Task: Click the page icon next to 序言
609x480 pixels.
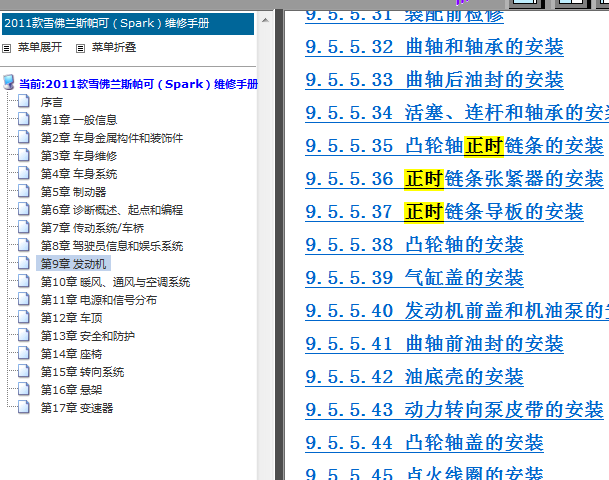Action: (x=24, y=101)
